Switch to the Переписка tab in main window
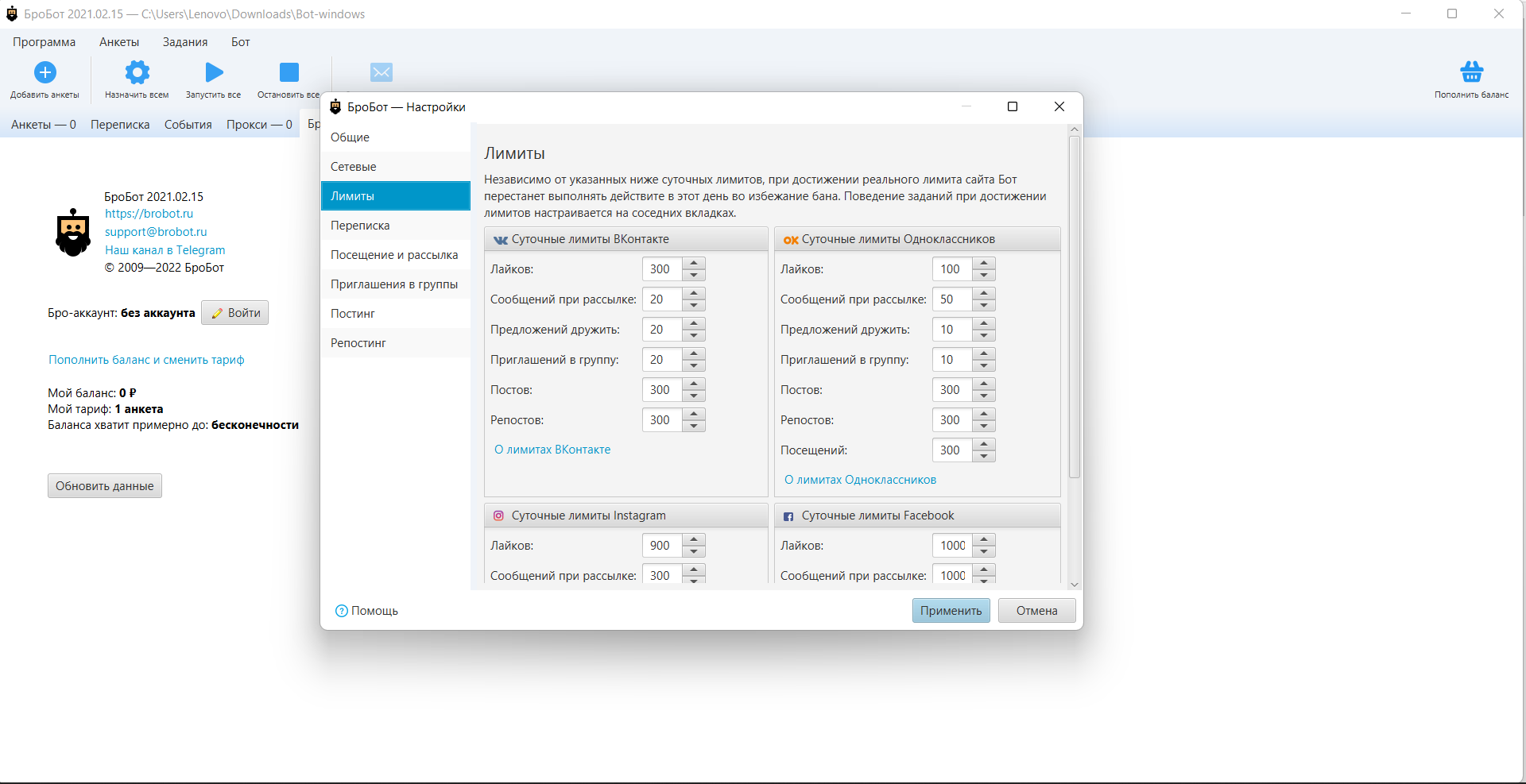Viewport: 1526px width, 784px height. [x=120, y=125]
